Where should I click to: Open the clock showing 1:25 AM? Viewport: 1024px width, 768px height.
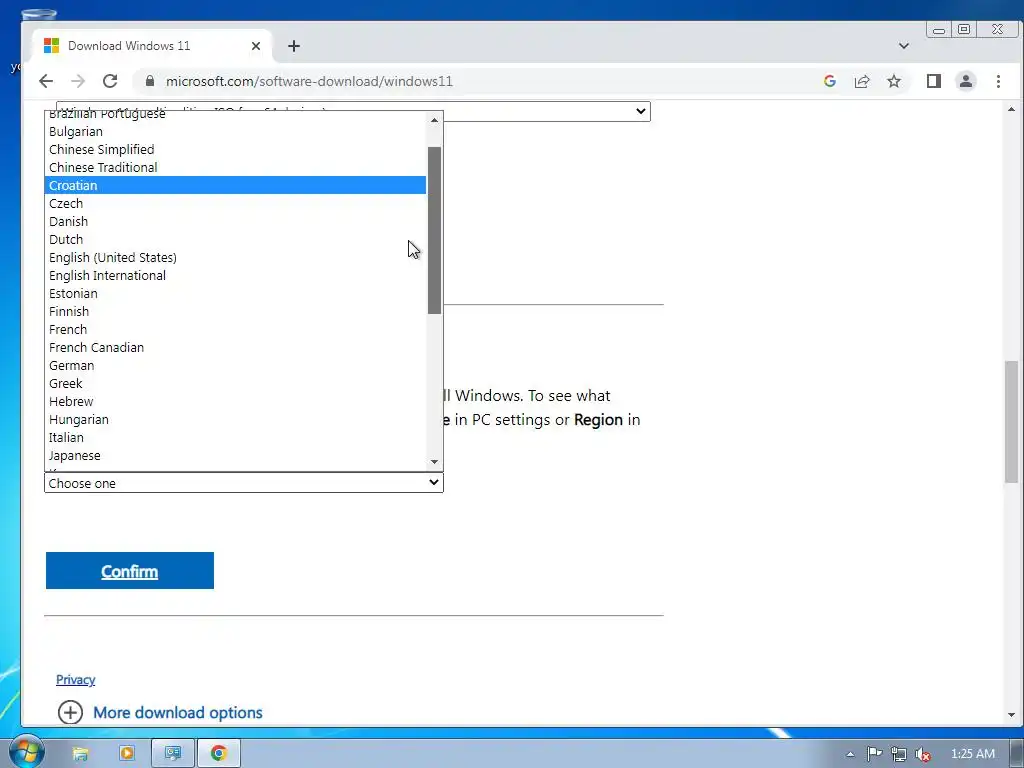[973, 754]
